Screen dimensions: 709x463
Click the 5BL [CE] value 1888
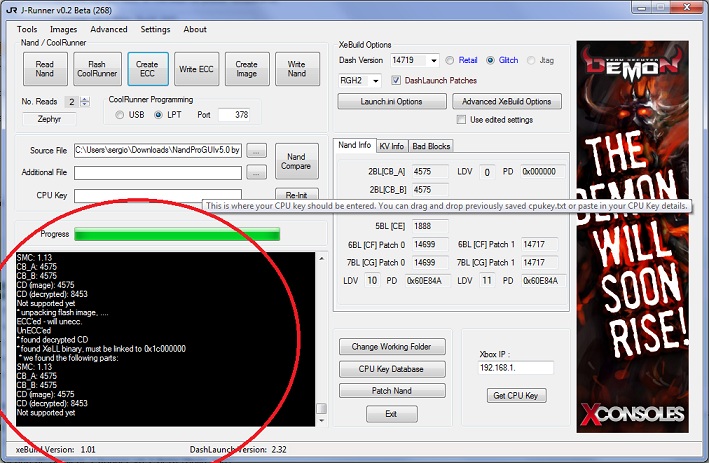click(x=430, y=226)
